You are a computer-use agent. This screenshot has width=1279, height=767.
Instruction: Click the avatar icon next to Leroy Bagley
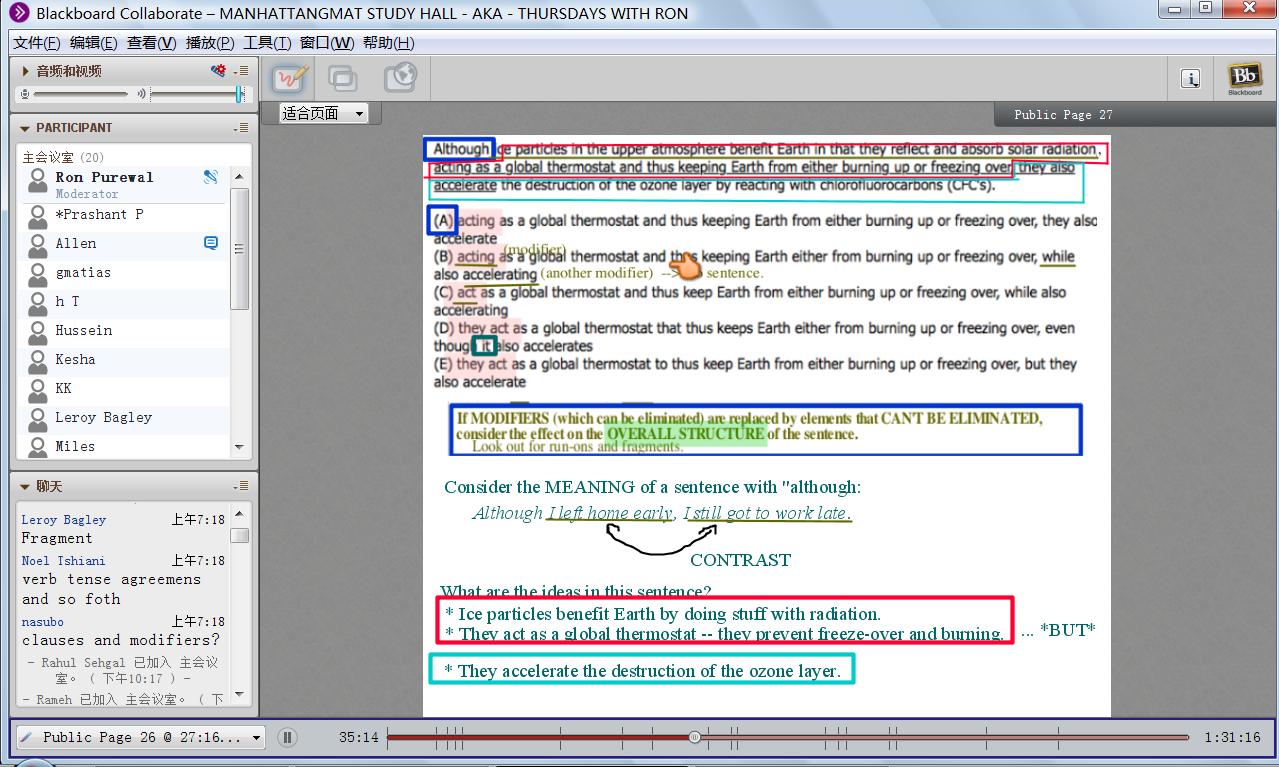tap(38, 418)
